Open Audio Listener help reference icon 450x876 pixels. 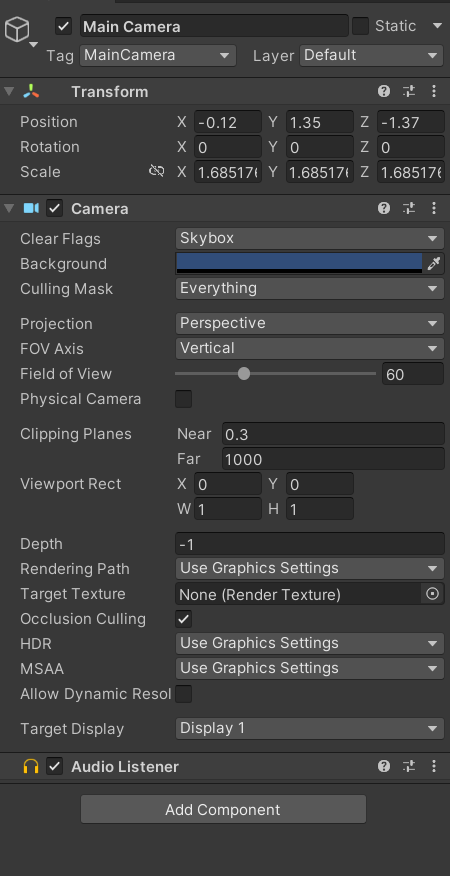tap(383, 766)
